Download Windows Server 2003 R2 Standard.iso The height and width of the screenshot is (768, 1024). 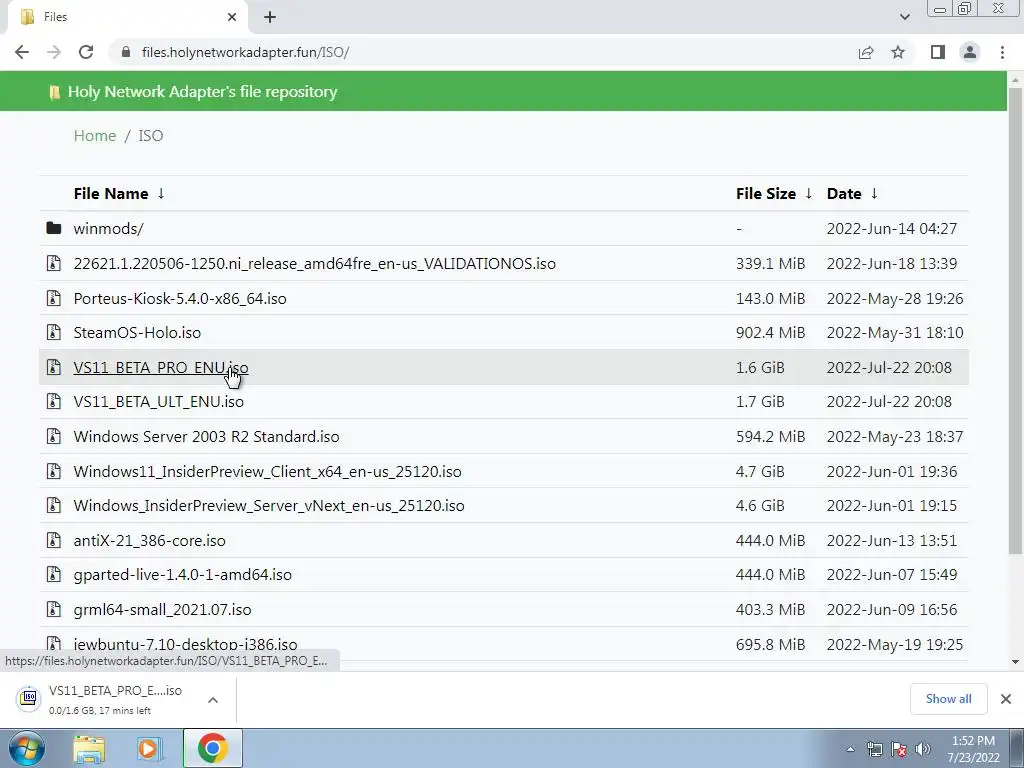(206, 436)
